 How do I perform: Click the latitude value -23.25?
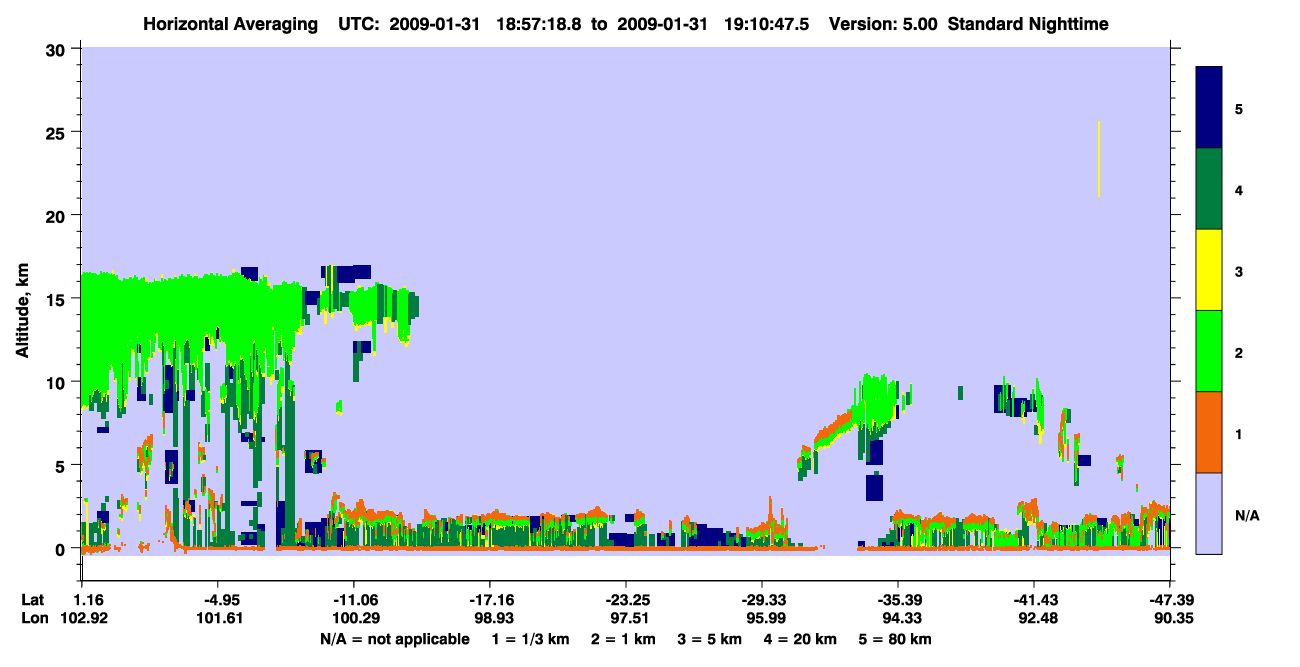[x=625, y=600]
